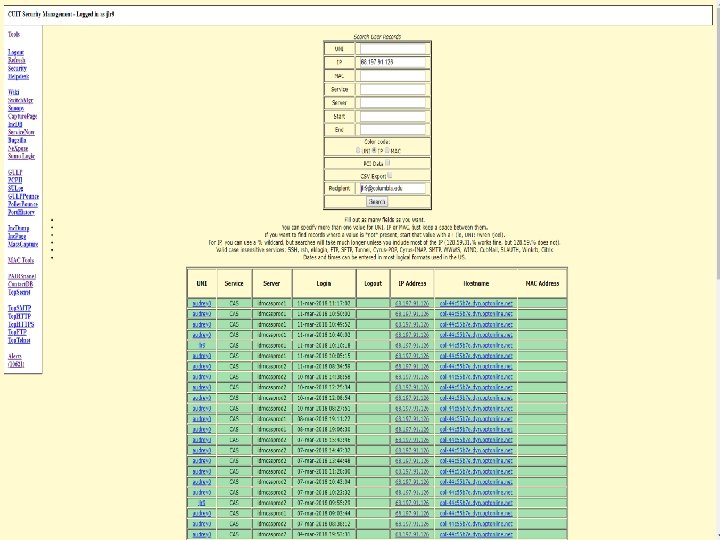
Task: Enable the PCI Data checkbox
Action: pyautogui.click(x=387, y=163)
